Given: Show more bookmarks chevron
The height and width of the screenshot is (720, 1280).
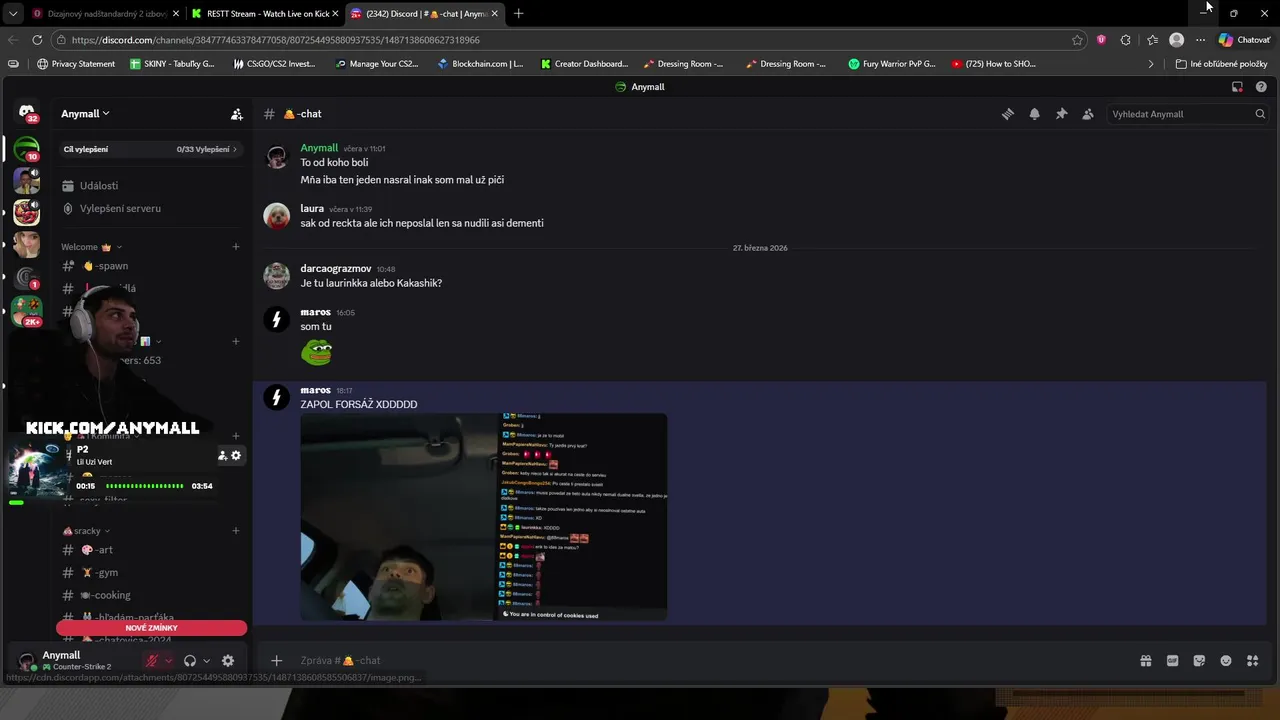Looking at the screenshot, I should point(1151,64).
